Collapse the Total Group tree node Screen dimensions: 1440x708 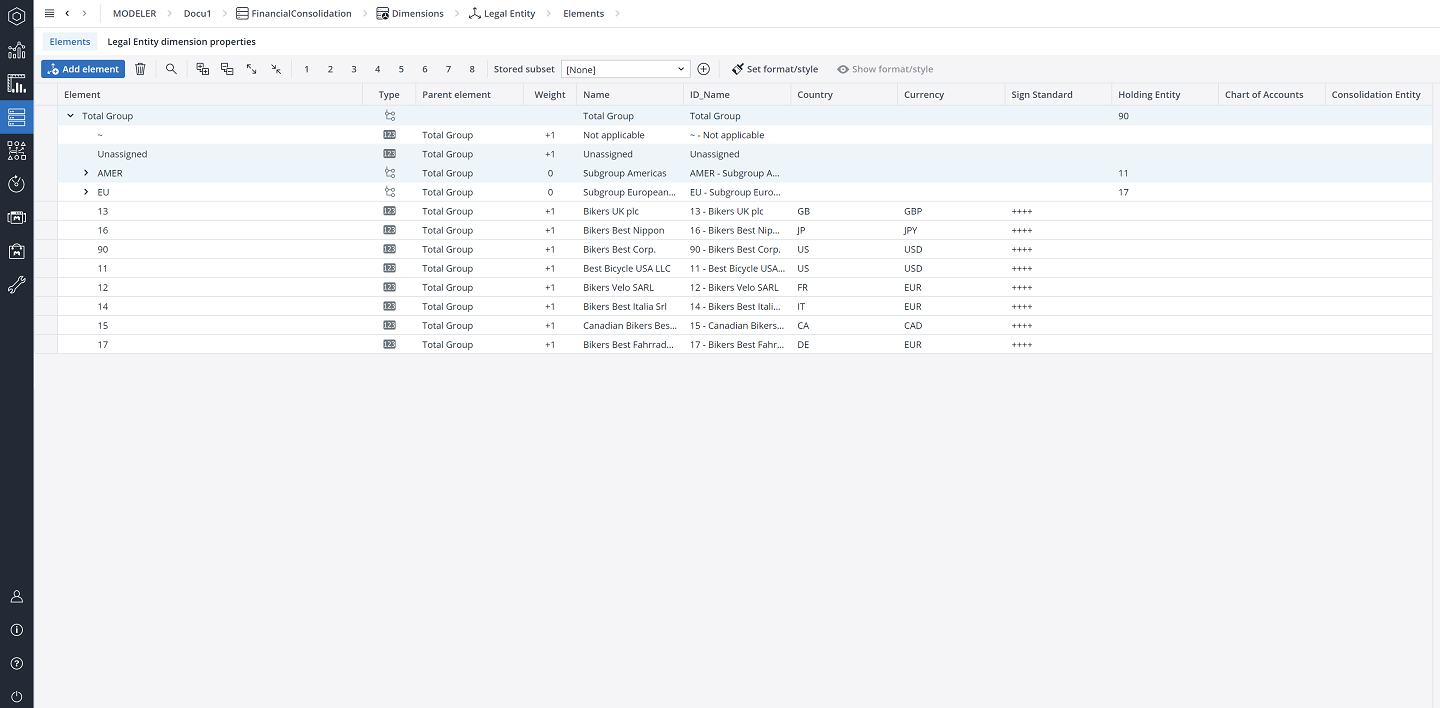(70, 116)
